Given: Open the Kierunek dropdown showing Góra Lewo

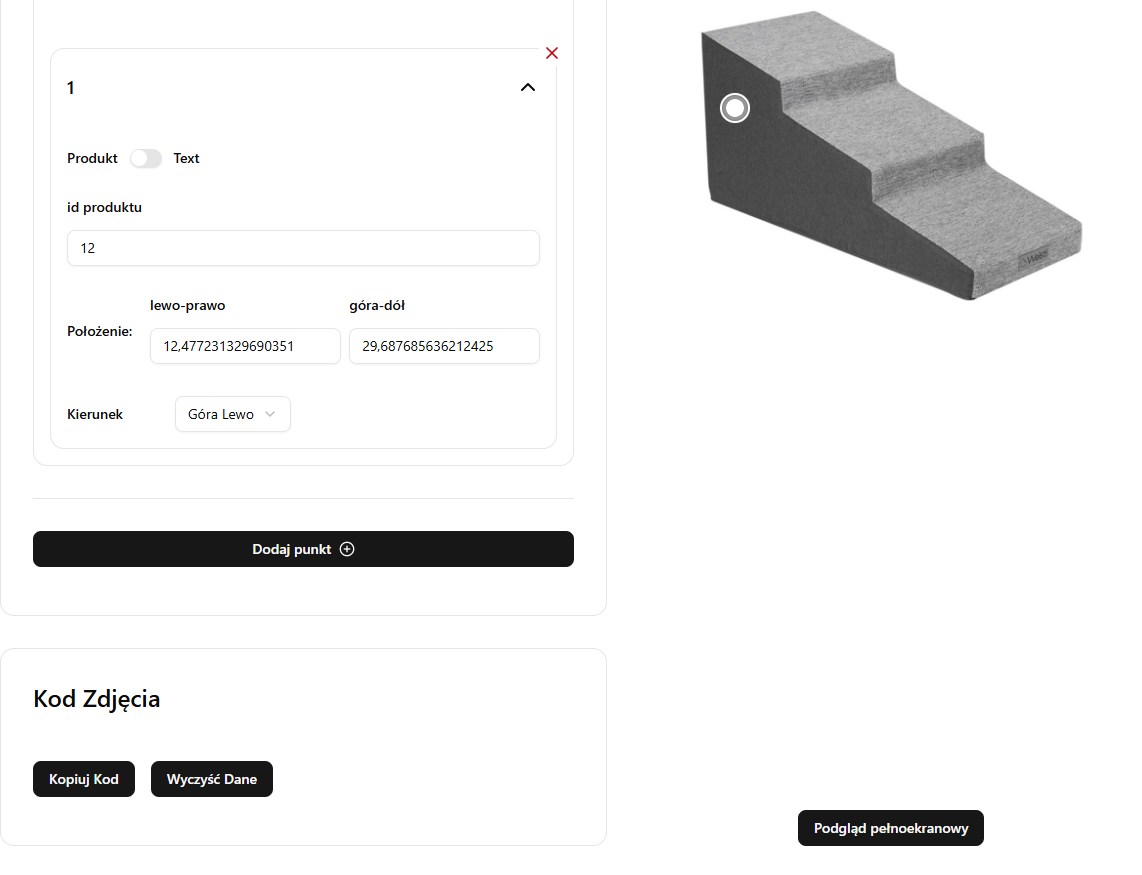Looking at the screenshot, I should coord(232,414).
